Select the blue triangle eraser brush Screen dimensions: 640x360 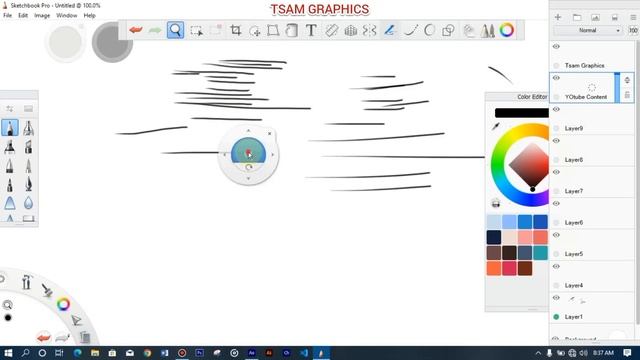(10, 203)
